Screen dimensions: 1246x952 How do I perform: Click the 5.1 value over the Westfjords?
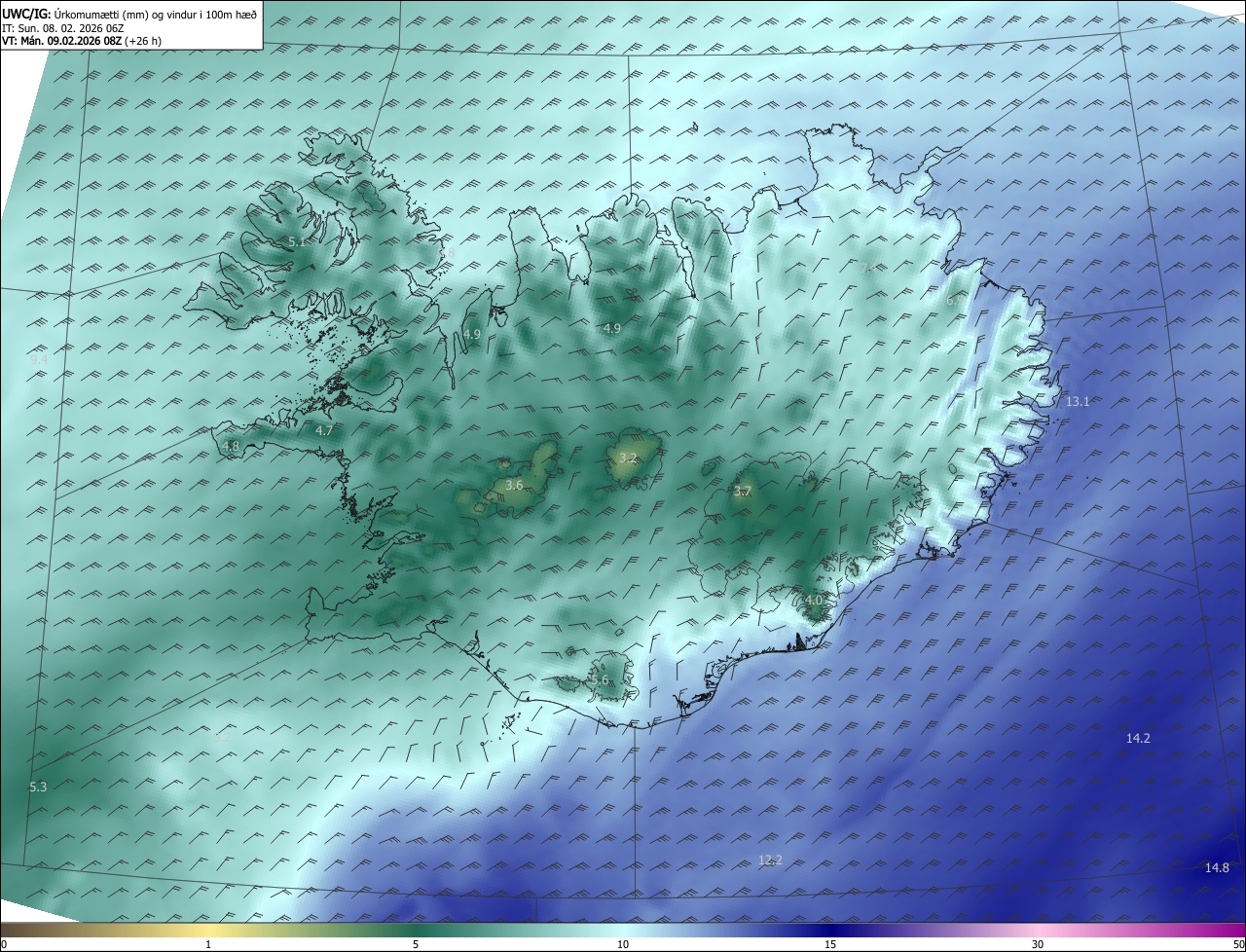click(297, 240)
